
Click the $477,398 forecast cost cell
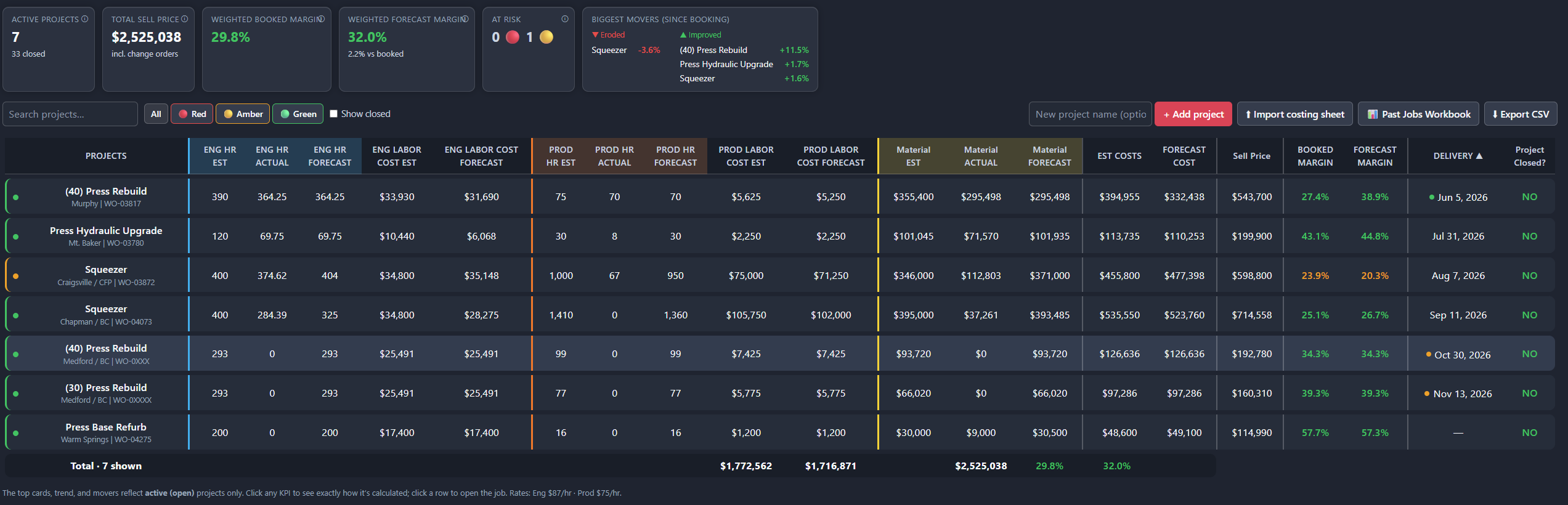tap(1184, 275)
